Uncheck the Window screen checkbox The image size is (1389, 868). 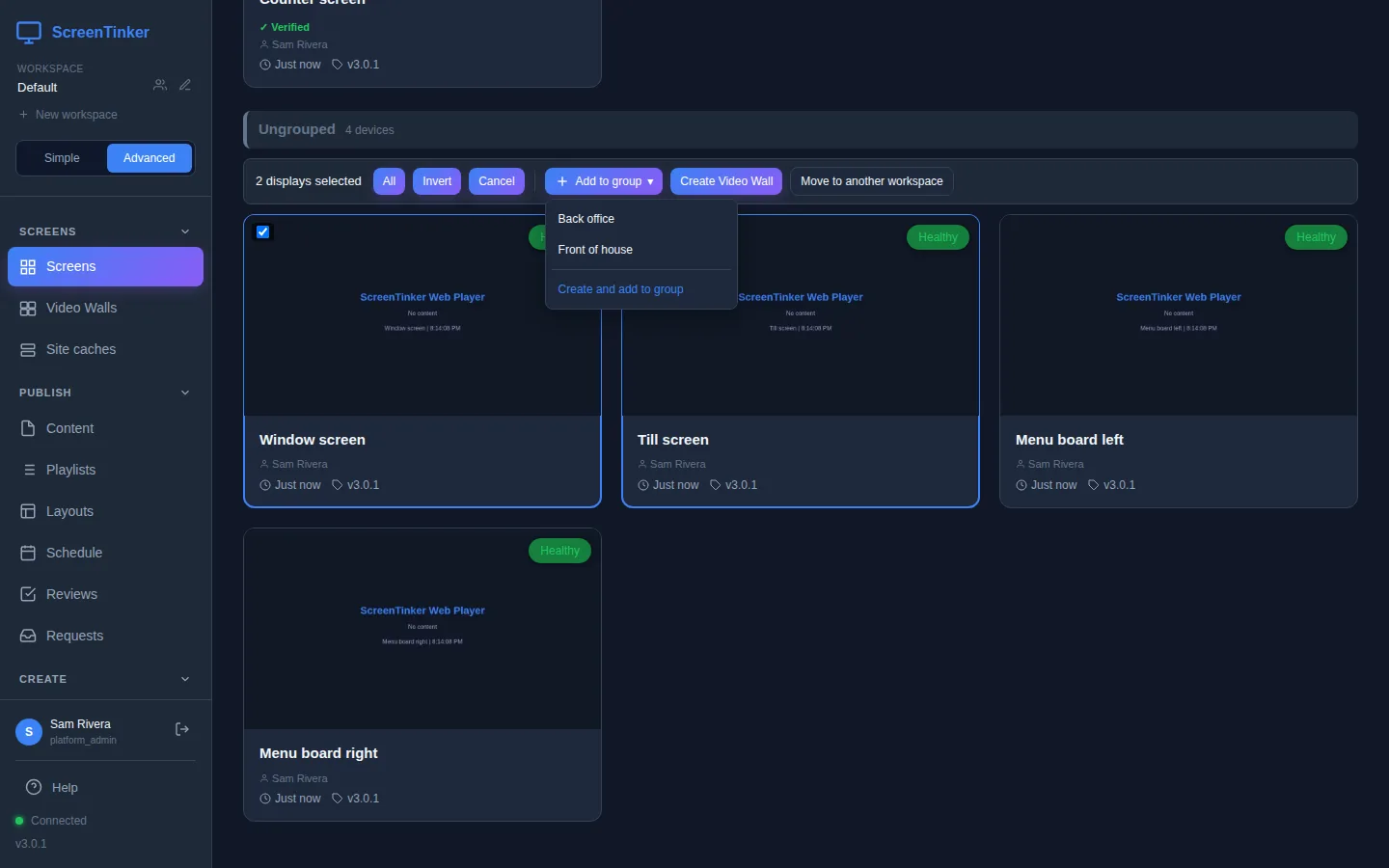[263, 232]
